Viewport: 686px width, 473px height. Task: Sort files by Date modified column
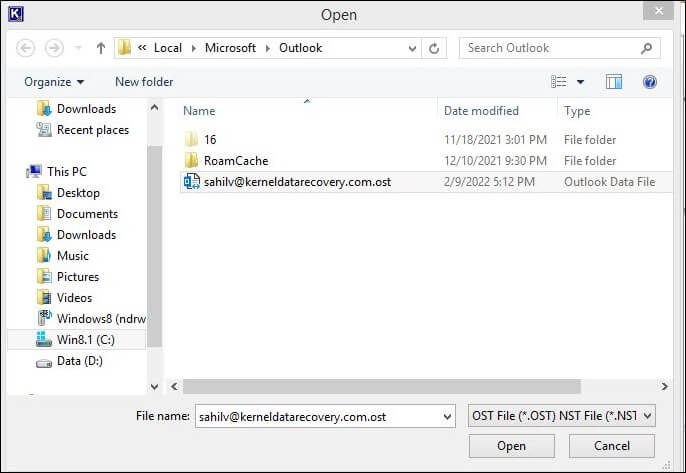point(481,111)
